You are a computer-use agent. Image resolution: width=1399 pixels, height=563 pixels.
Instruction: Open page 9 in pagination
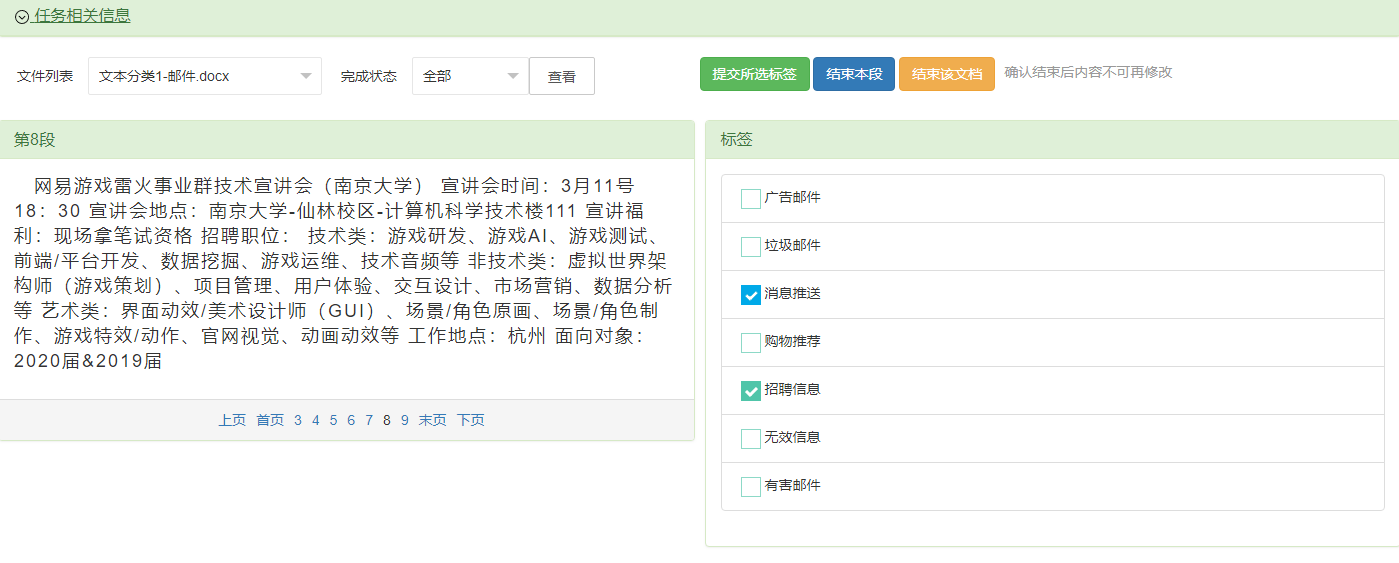(x=405, y=420)
